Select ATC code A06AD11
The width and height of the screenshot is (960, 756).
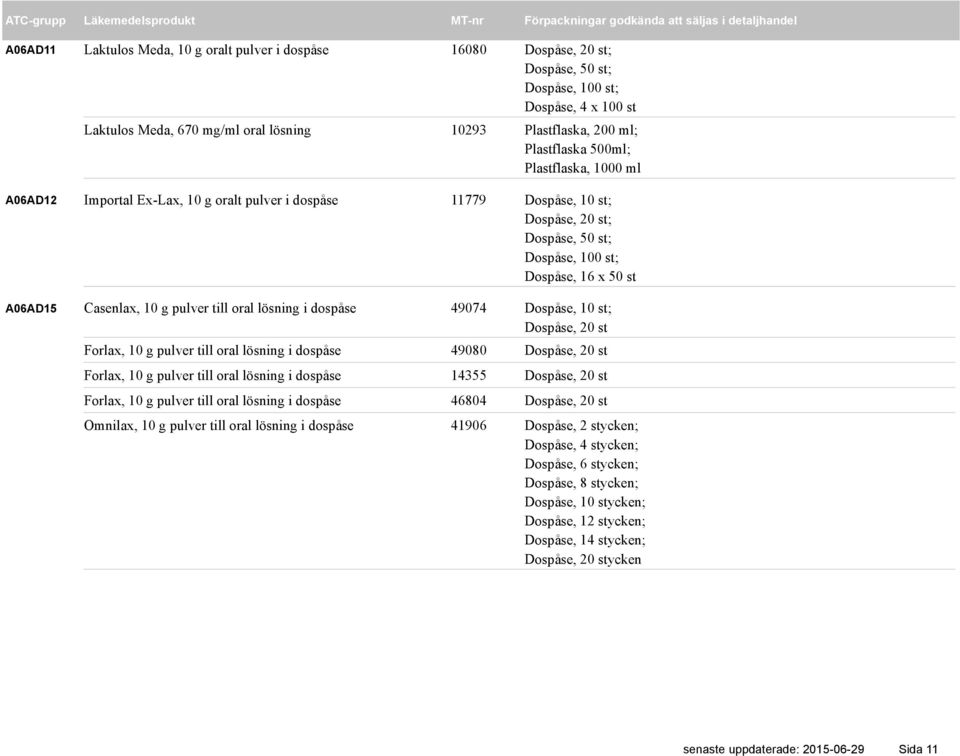pos(31,50)
